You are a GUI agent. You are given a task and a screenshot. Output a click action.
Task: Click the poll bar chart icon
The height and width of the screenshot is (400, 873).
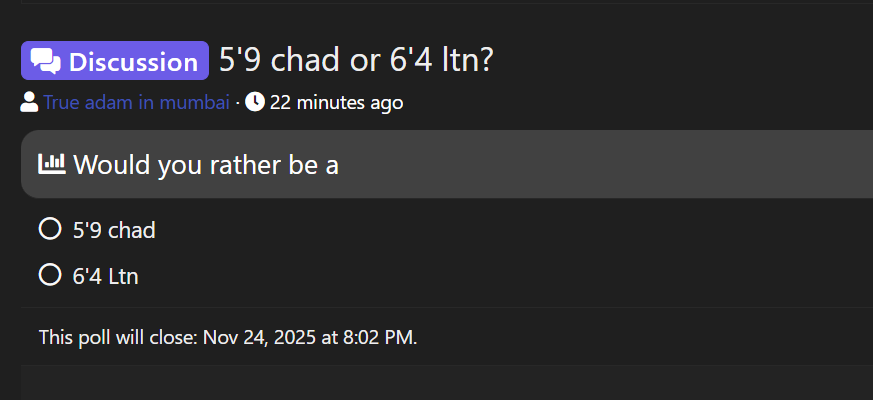tap(52, 163)
